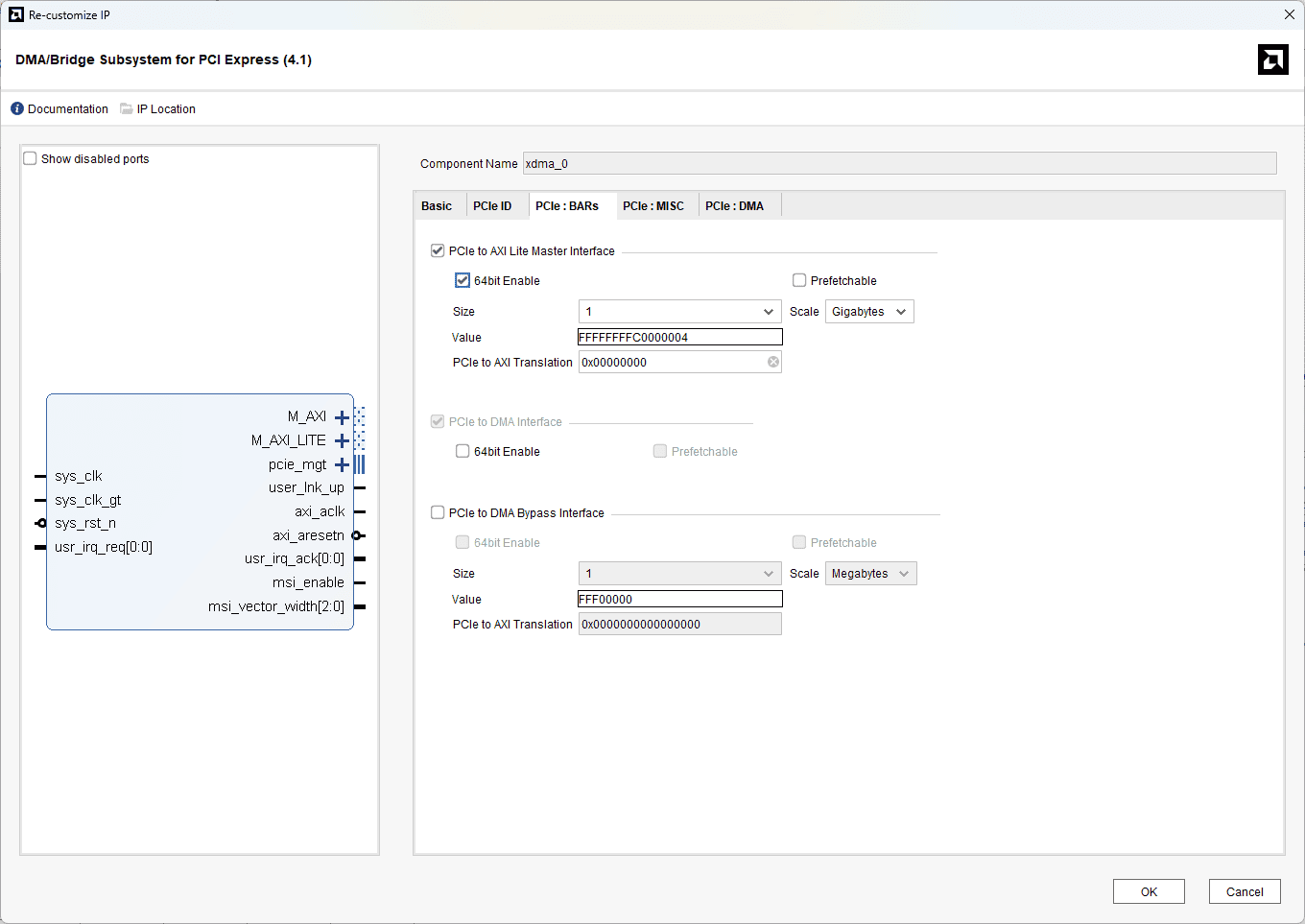This screenshot has height=924, width=1305.
Task: Click the OK button
Action: [1149, 891]
